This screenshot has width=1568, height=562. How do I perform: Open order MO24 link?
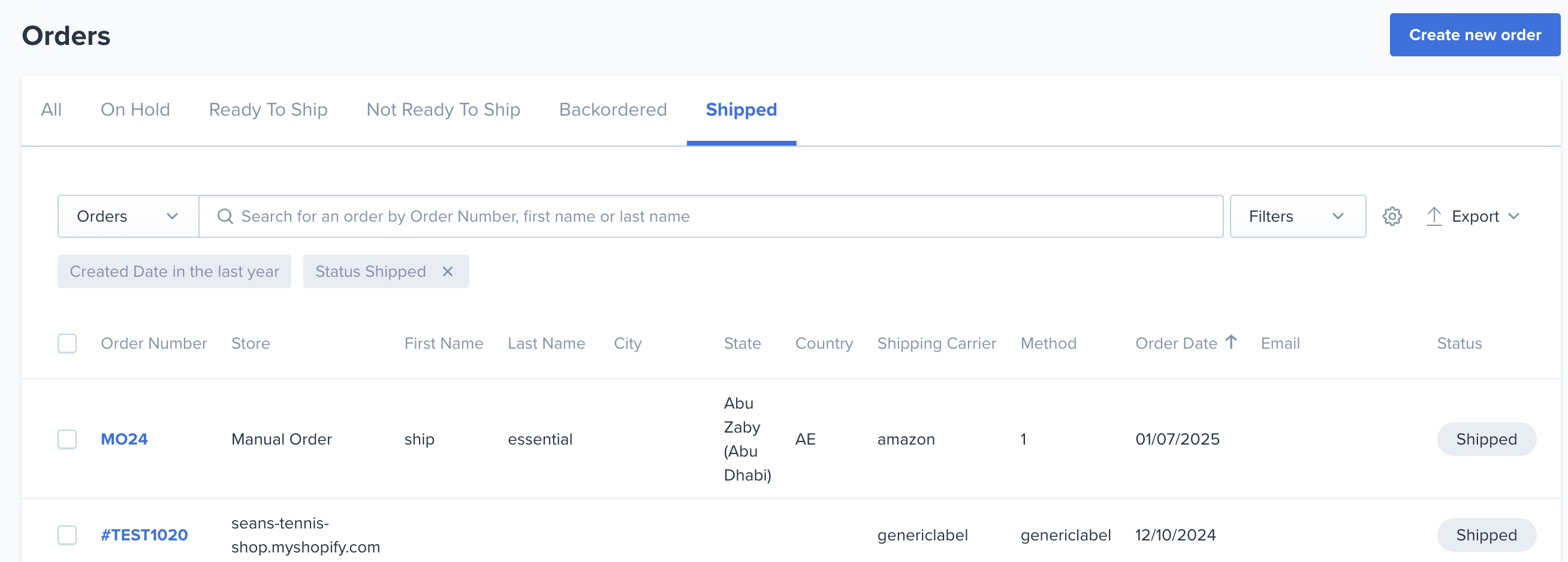124,439
